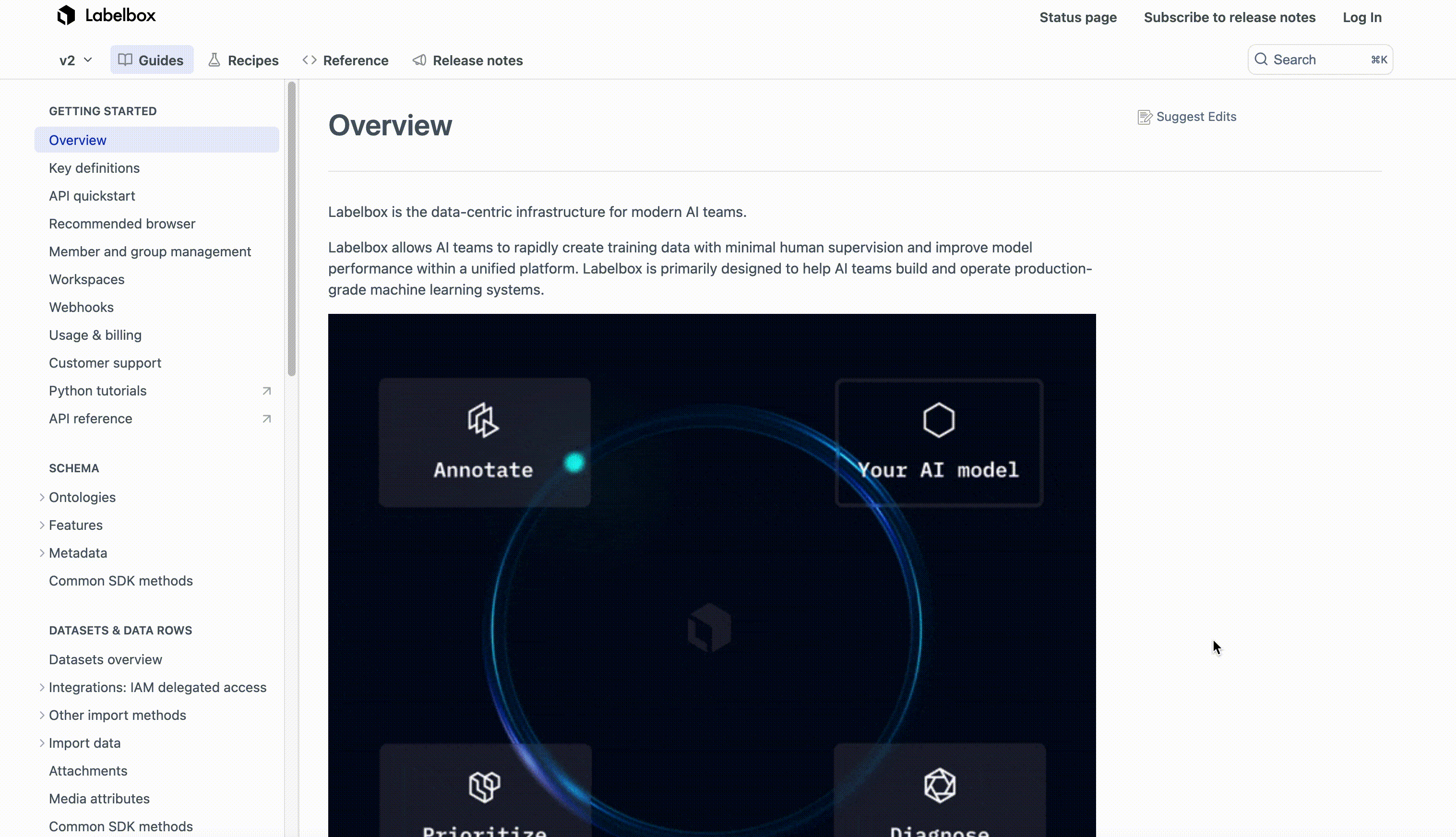Open API reference sidebar link

click(90, 418)
